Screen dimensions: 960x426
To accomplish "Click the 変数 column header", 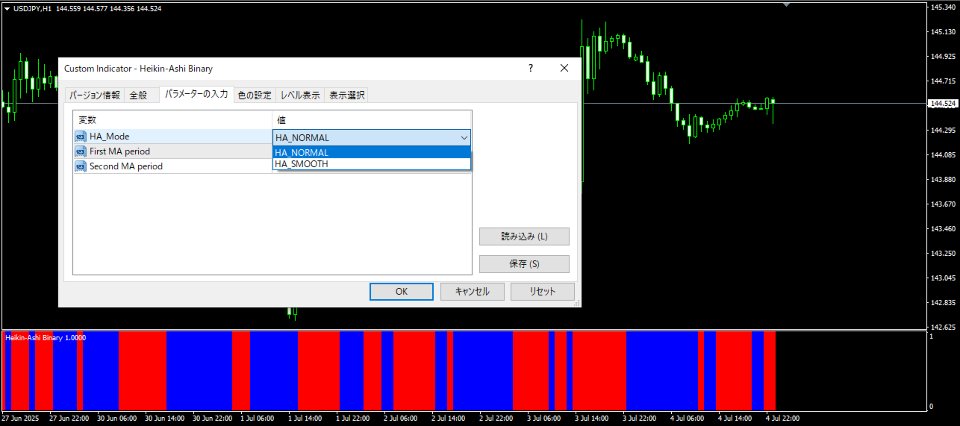I will point(173,120).
